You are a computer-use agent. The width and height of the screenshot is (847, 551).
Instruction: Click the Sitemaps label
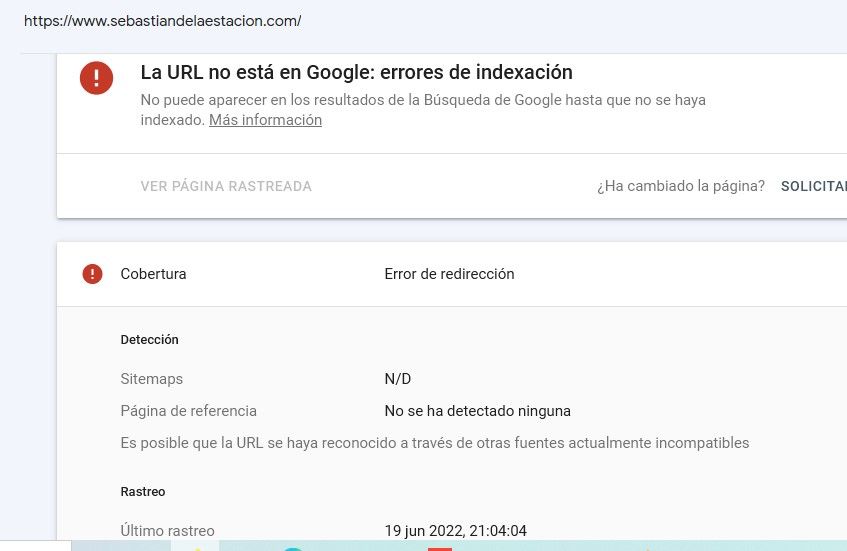click(x=151, y=379)
